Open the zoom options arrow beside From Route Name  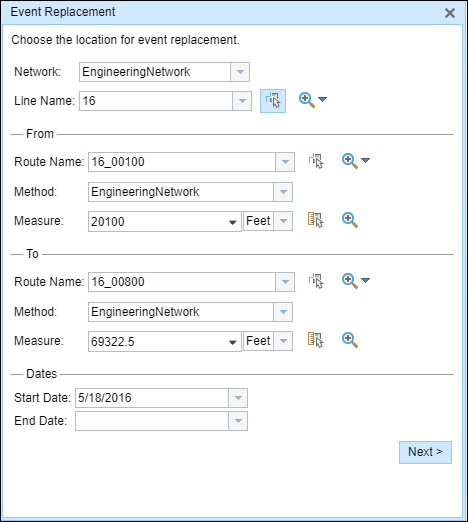tap(365, 161)
